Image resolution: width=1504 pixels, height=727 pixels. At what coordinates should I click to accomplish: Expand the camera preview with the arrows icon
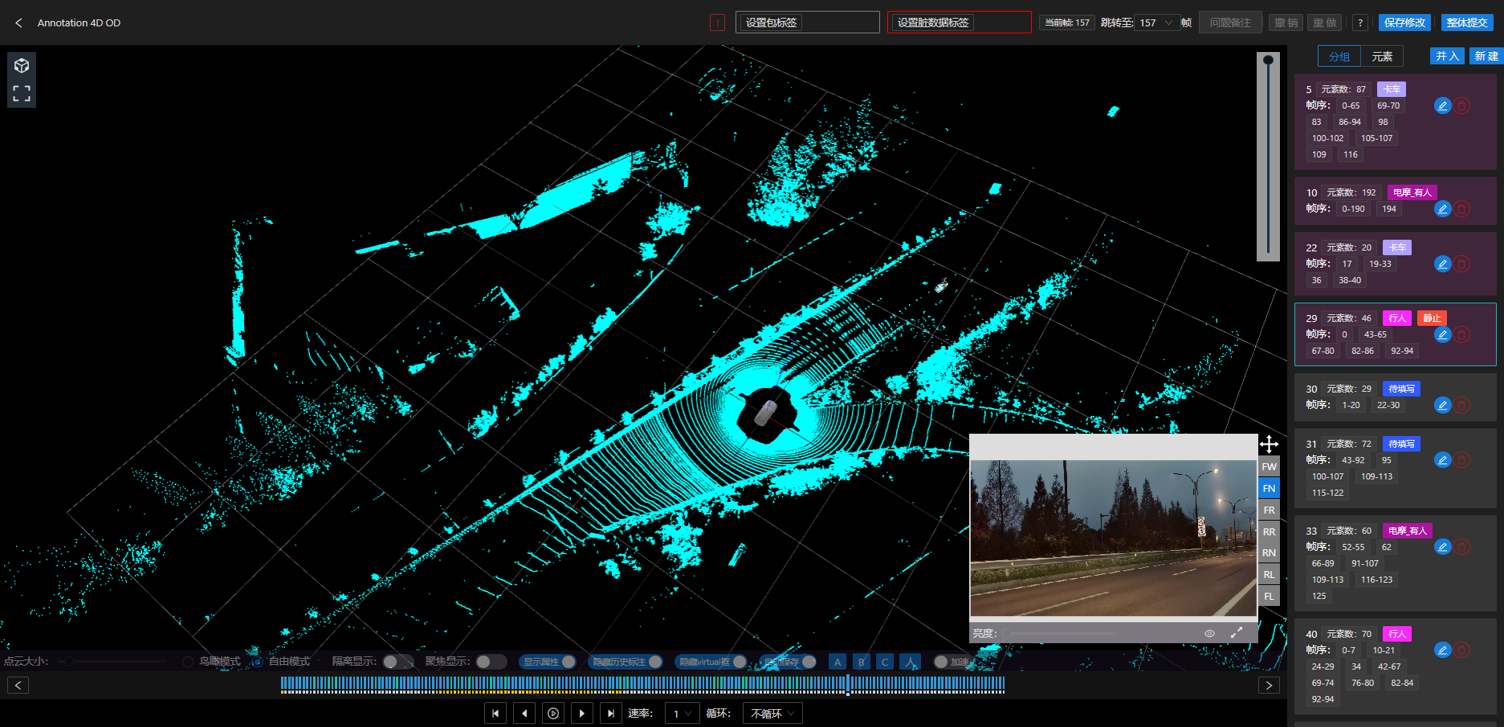[1236, 633]
